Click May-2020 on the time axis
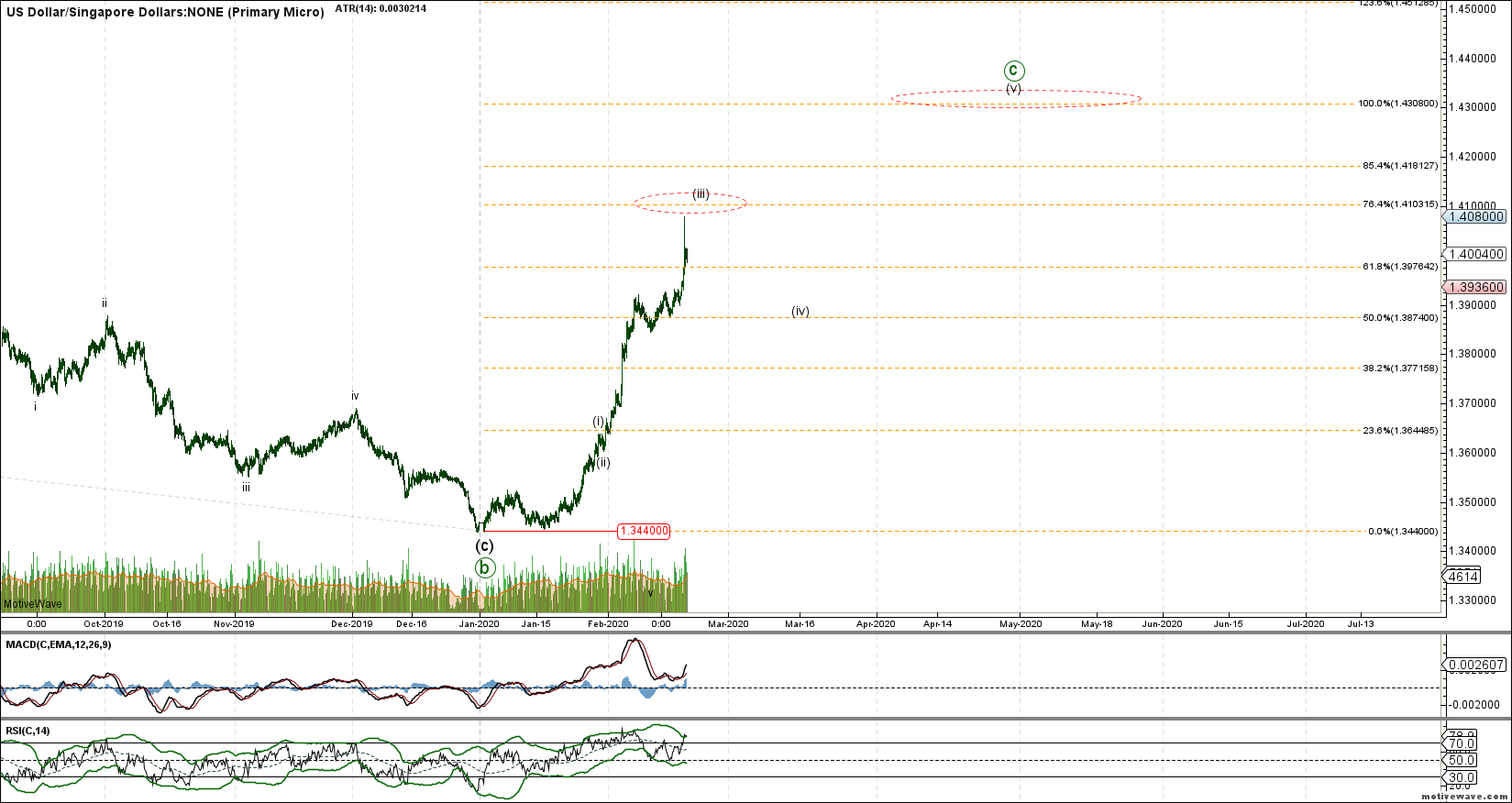The height and width of the screenshot is (803, 1512). (1021, 623)
